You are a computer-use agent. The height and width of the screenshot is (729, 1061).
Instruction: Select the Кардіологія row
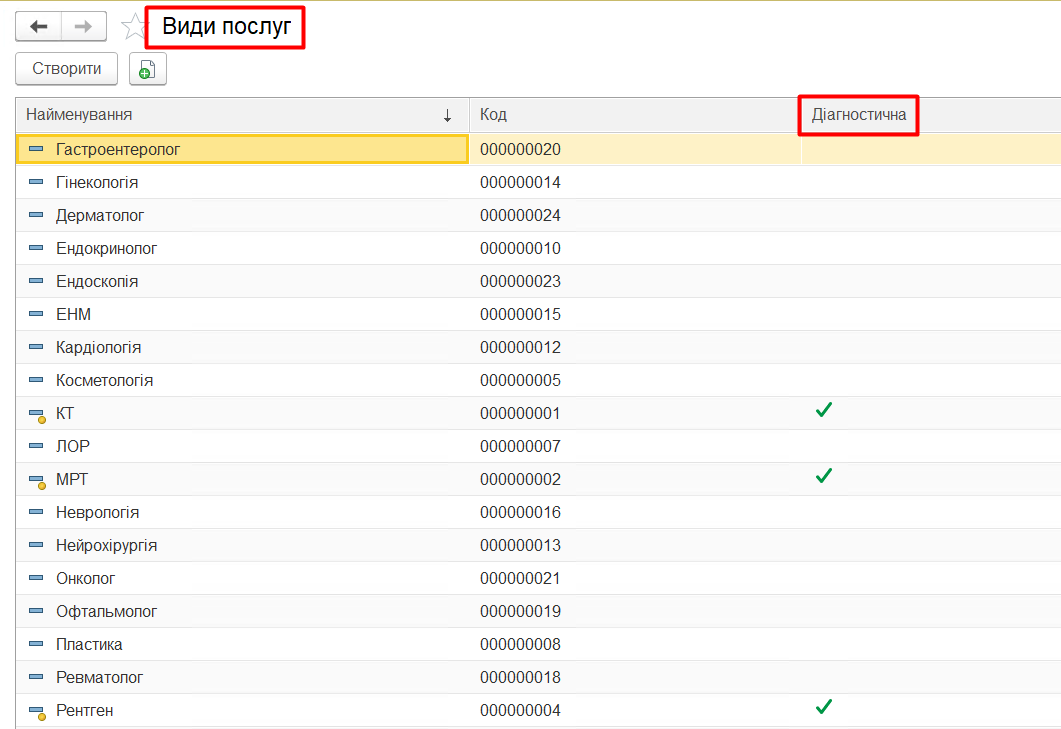99,348
